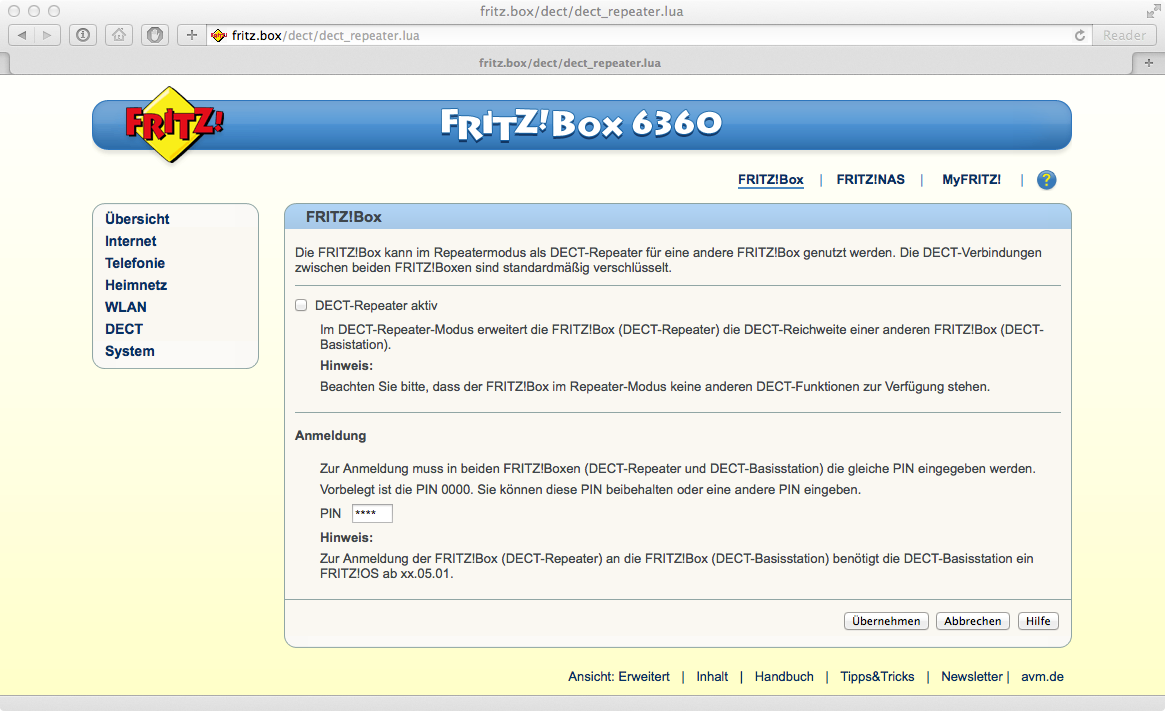Click the adblock shield toolbar icon

click(x=155, y=35)
